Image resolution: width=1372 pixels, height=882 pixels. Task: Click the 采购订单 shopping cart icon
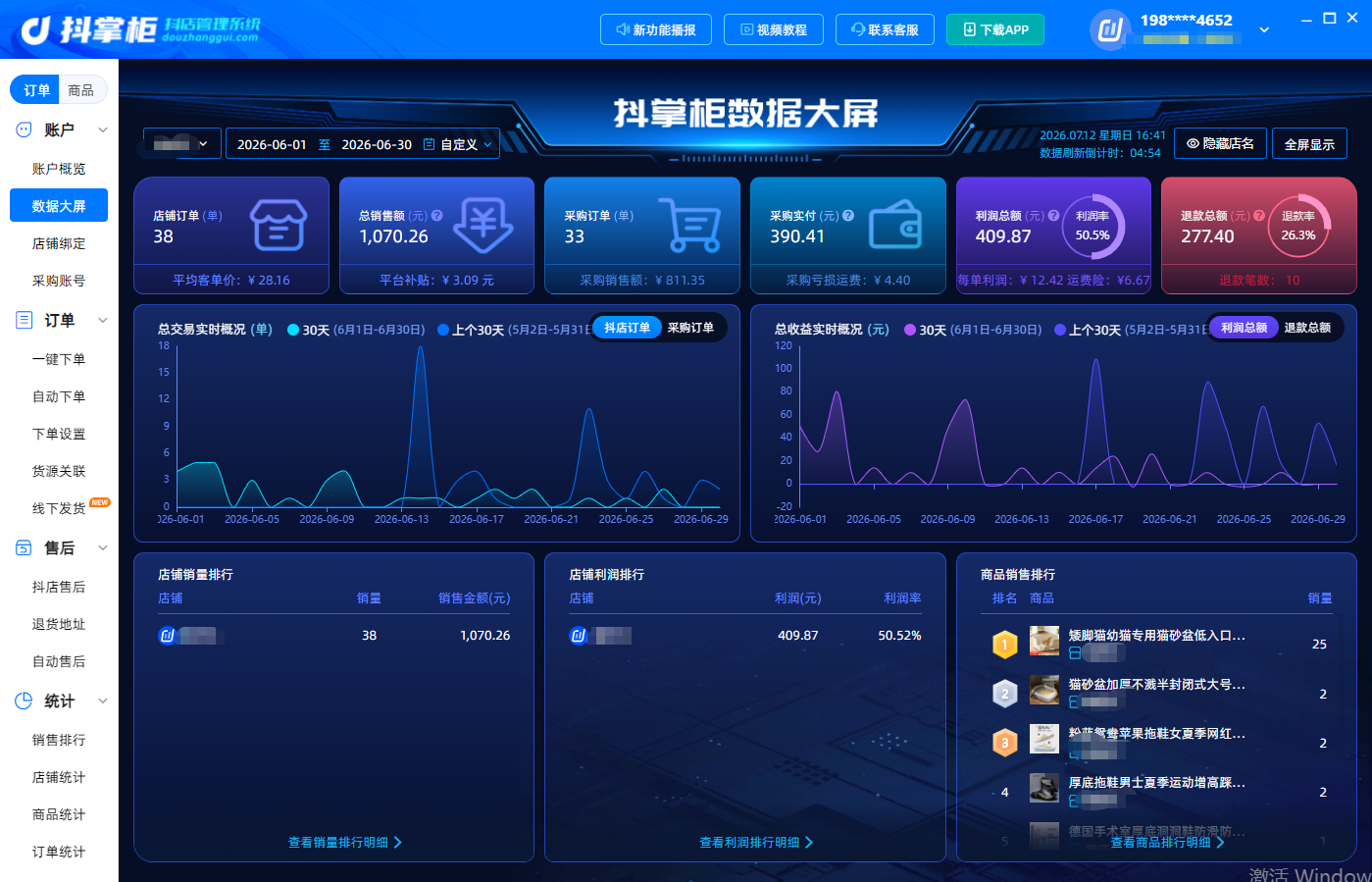(x=689, y=225)
